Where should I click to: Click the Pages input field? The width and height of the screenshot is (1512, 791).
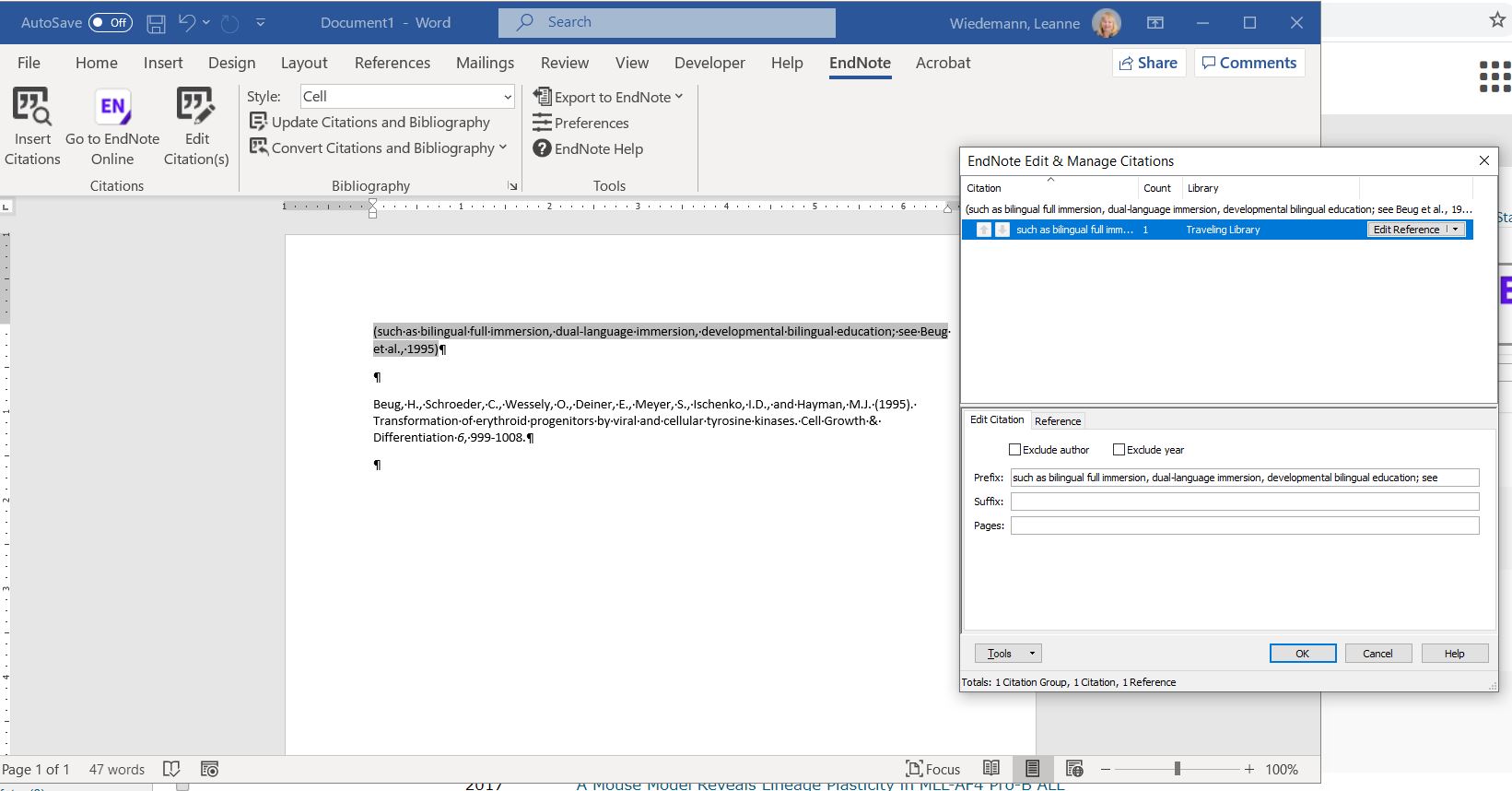coord(1245,525)
